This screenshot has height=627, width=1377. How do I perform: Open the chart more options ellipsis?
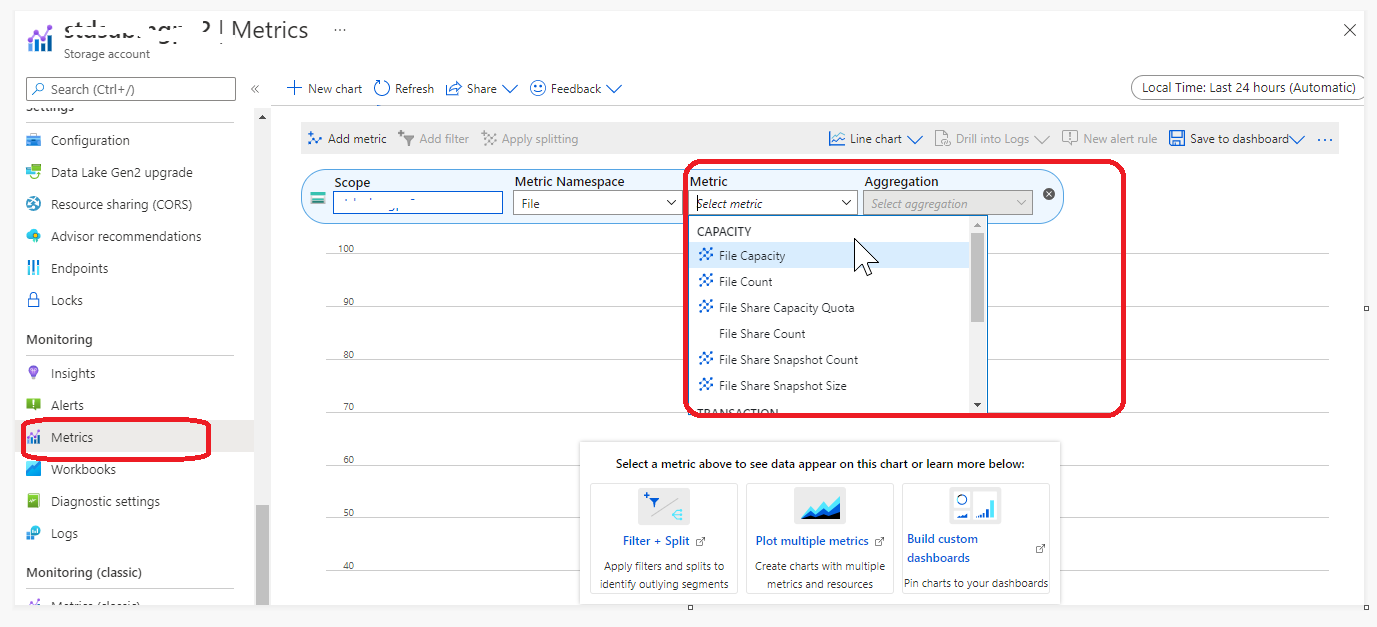(1325, 140)
